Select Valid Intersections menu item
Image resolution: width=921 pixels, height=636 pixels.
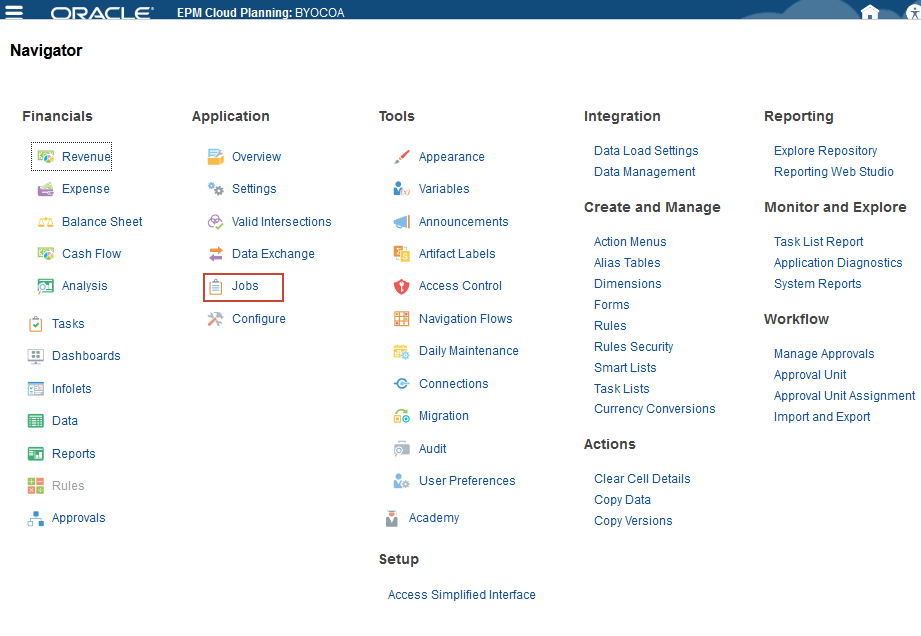click(x=281, y=222)
